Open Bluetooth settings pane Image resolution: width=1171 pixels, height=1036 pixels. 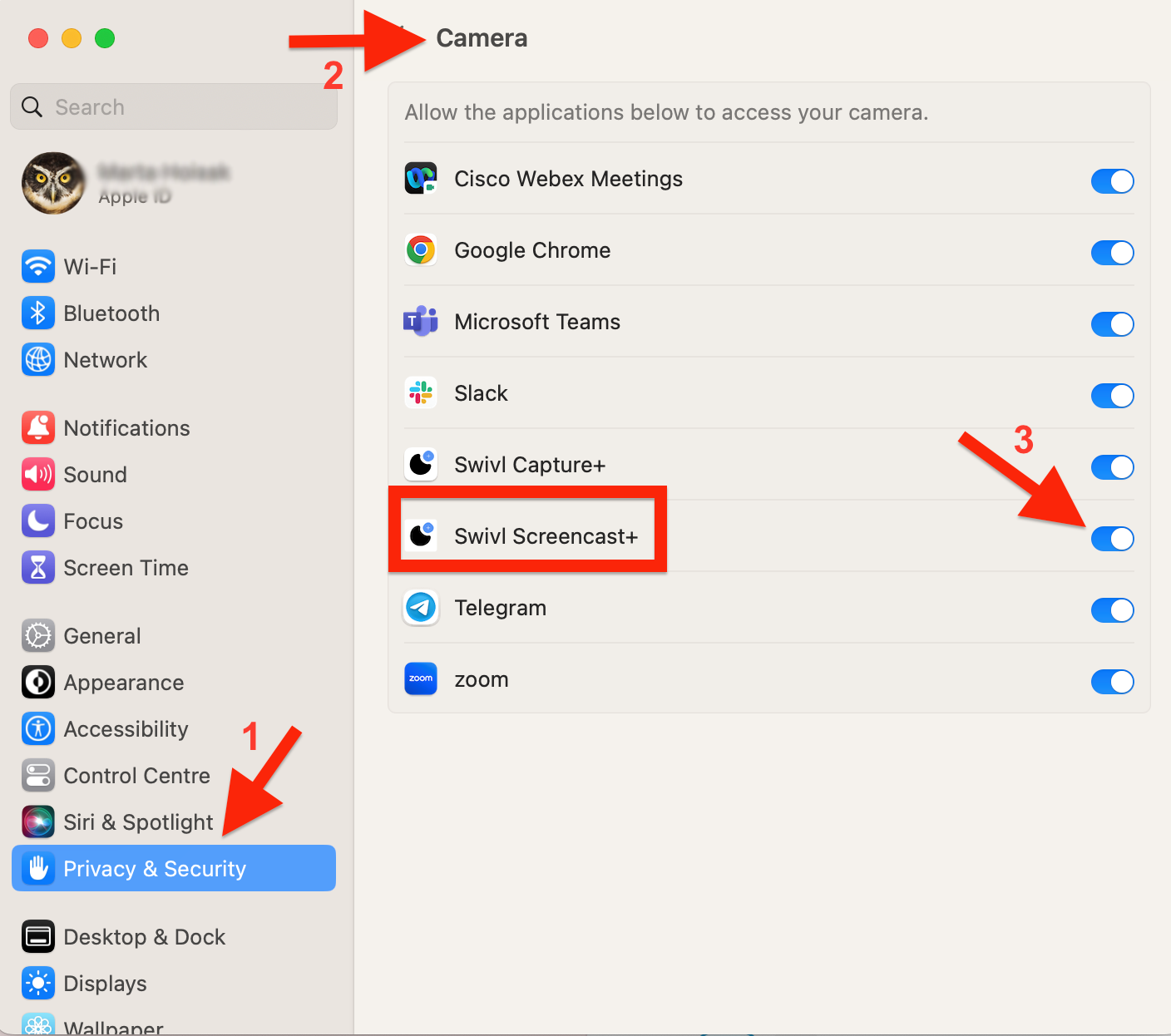[174, 313]
